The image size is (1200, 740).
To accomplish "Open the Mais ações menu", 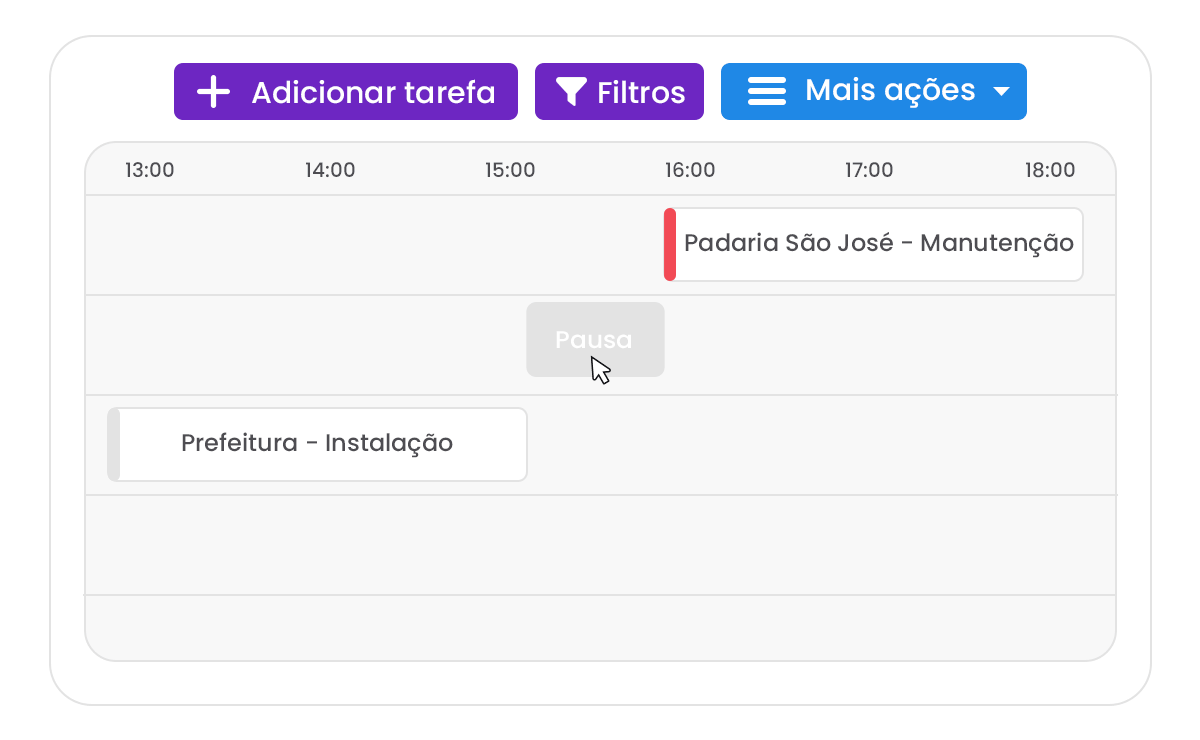I will point(874,92).
